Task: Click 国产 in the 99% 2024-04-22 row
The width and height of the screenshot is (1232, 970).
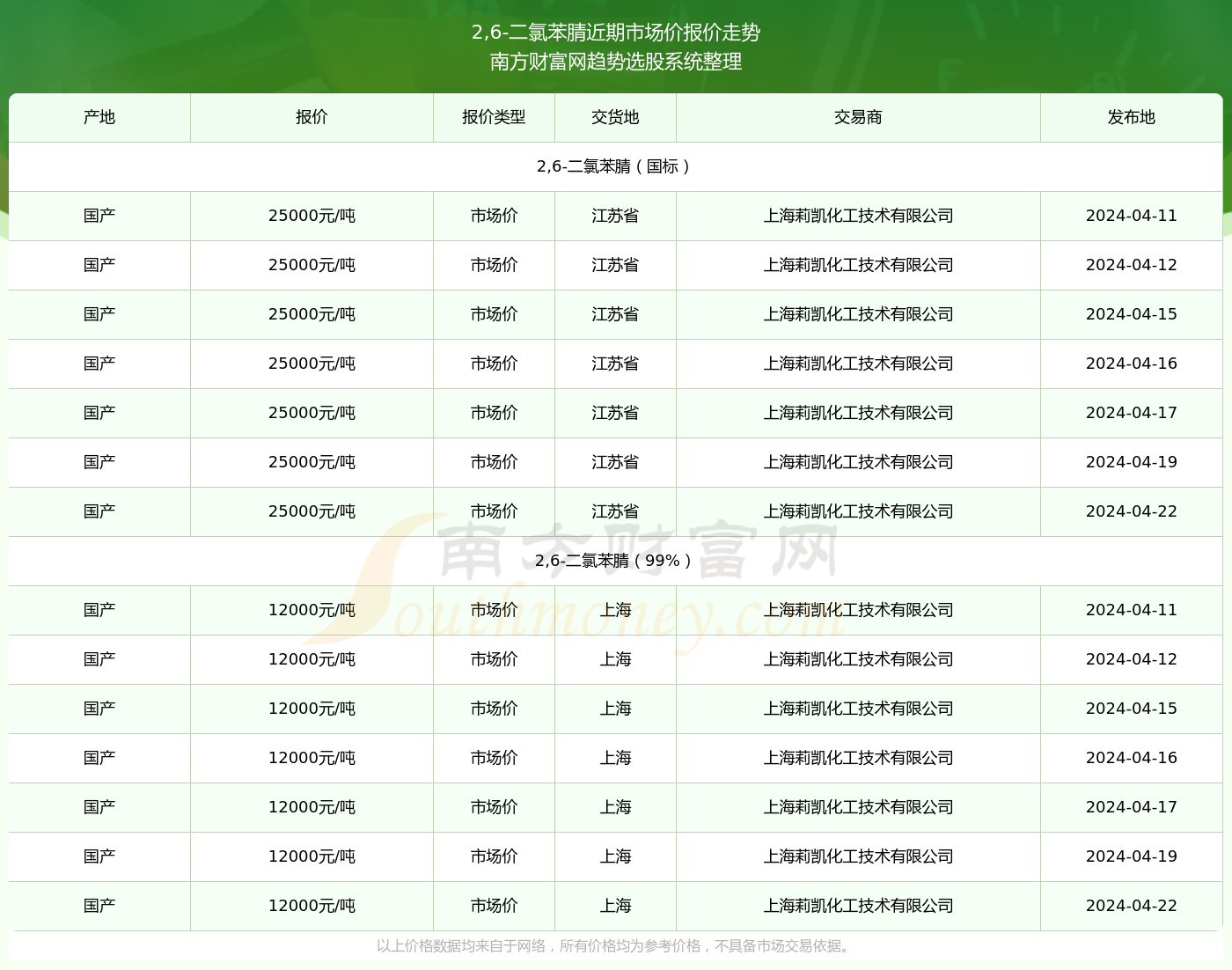Action: point(99,906)
